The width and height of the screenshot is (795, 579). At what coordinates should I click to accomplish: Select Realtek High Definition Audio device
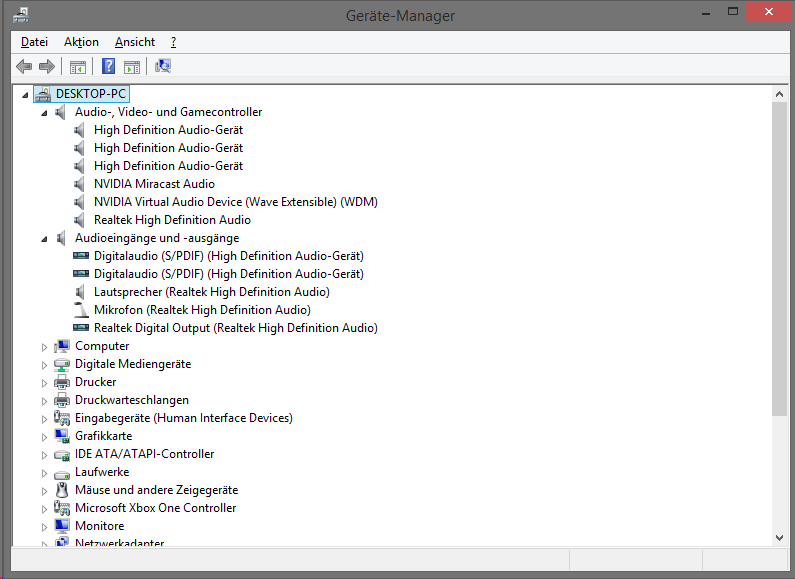point(172,220)
